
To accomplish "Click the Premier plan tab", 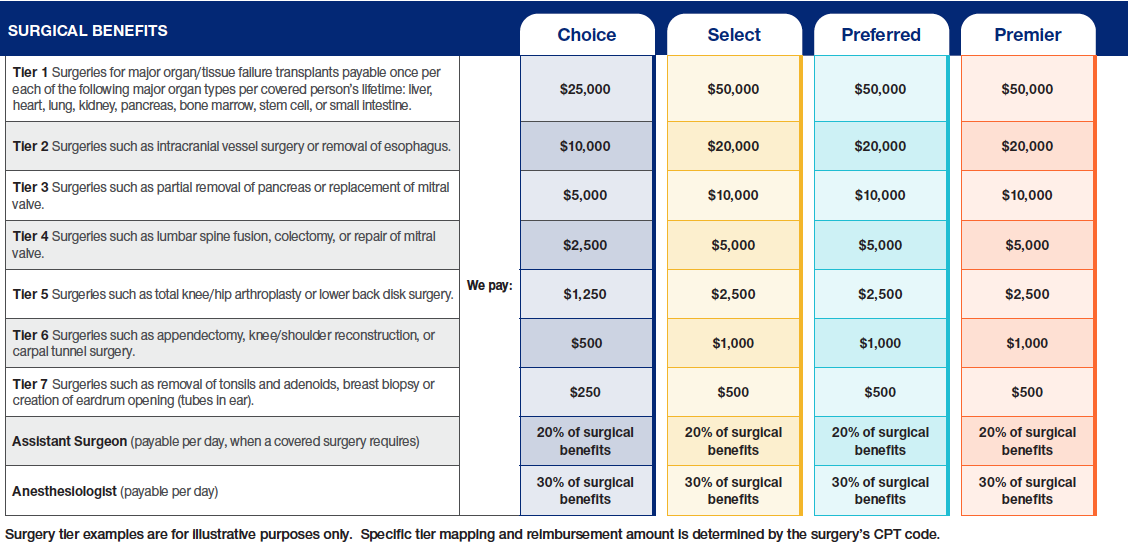I will pos(1027,35).
